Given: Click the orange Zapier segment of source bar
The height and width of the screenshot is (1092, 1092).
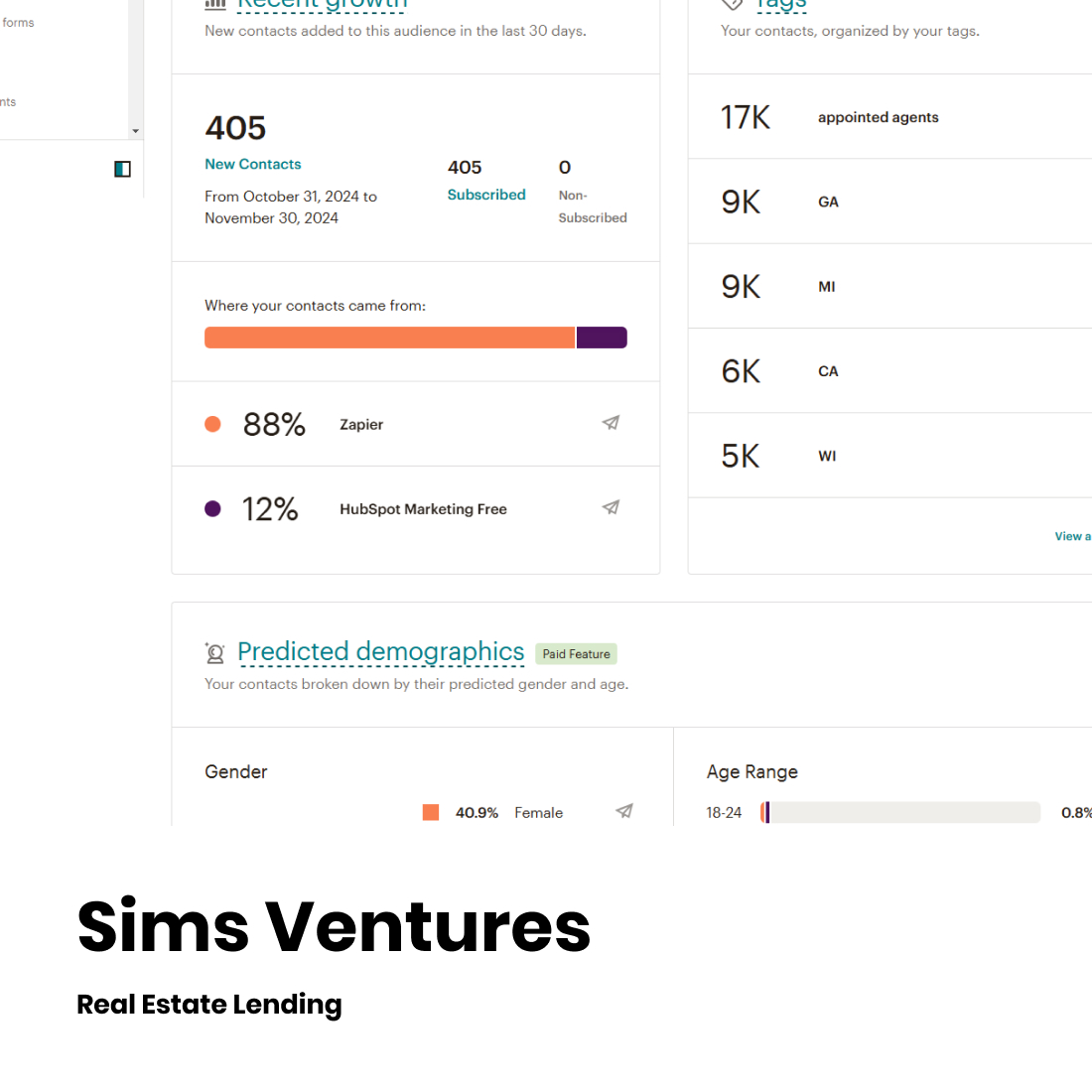Looking at the screenshot, I should 390,338.
